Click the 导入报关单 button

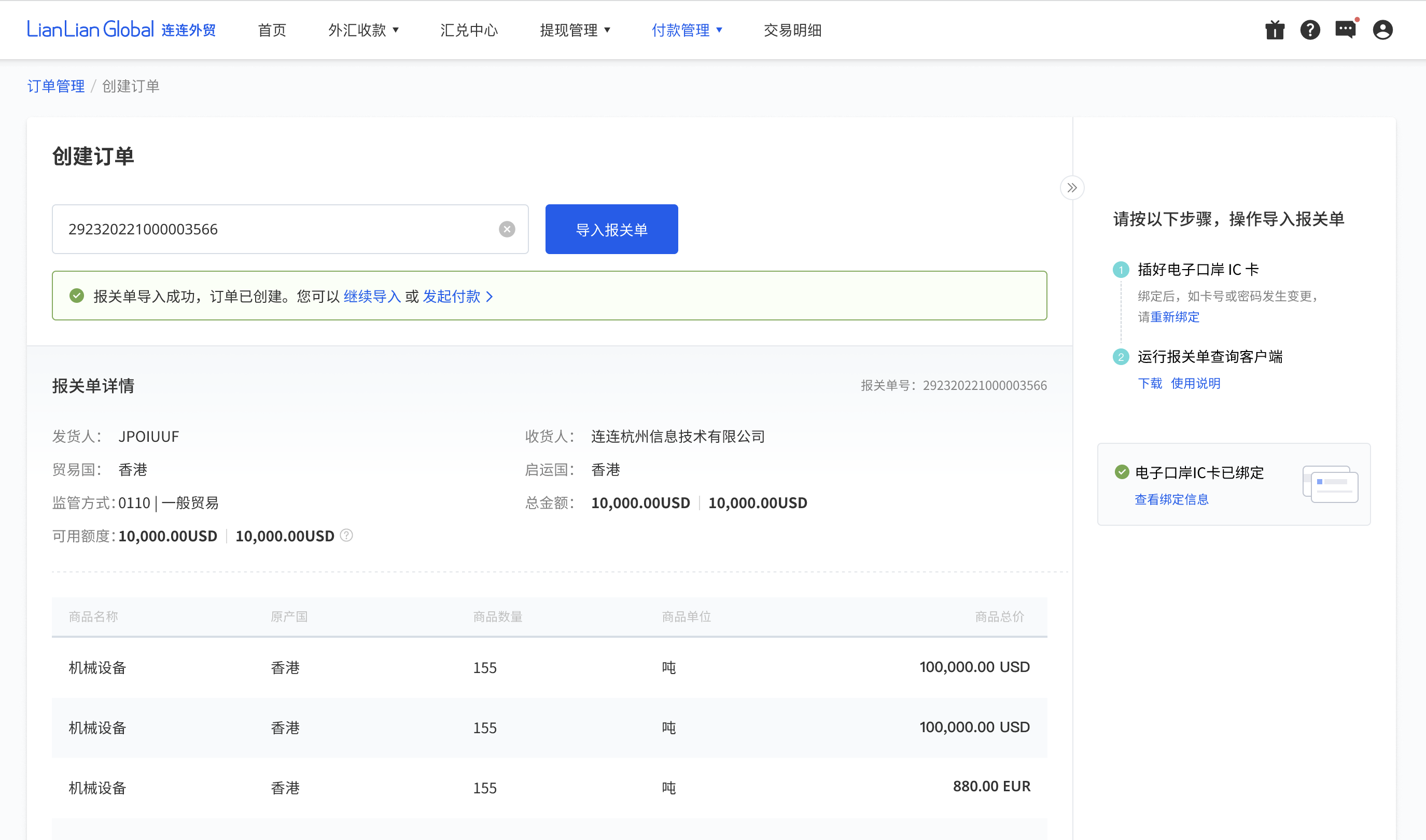click(x=611, y=229)
